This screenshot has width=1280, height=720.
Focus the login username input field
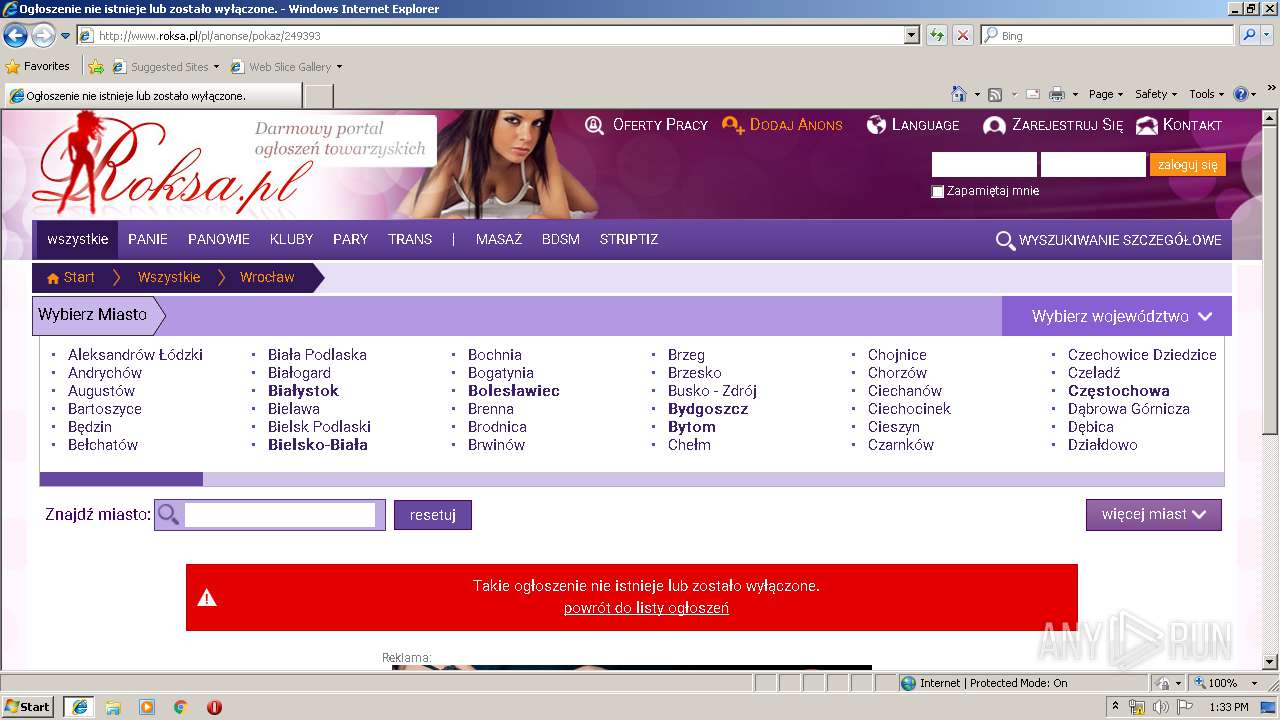coord(984,165)
